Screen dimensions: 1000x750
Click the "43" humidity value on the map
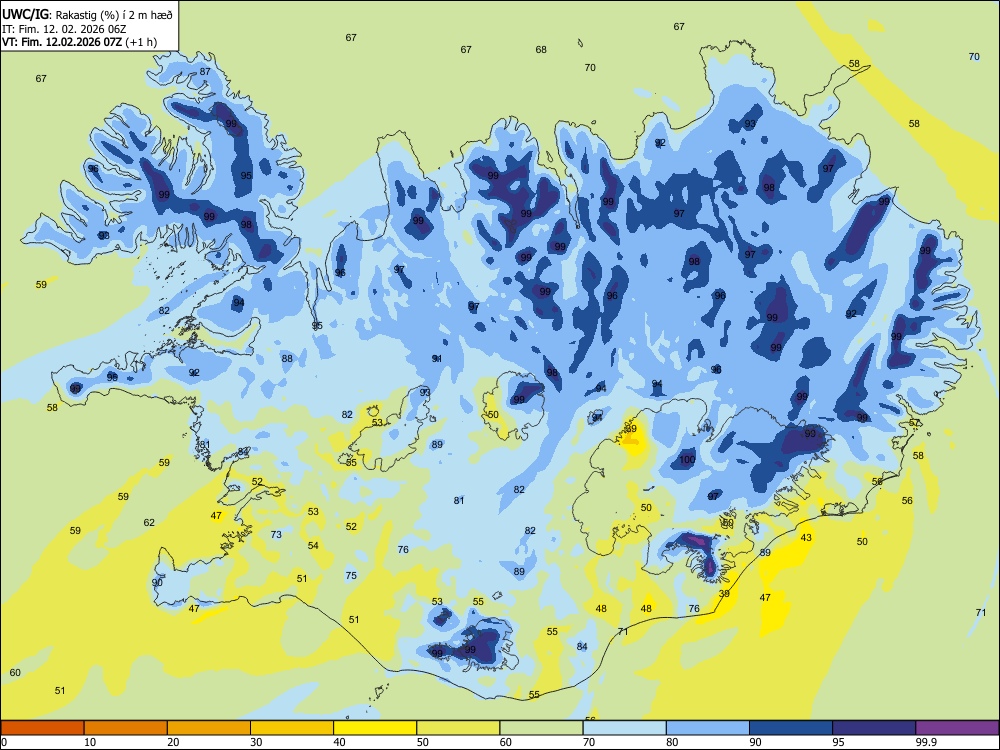tap(806, 538)
